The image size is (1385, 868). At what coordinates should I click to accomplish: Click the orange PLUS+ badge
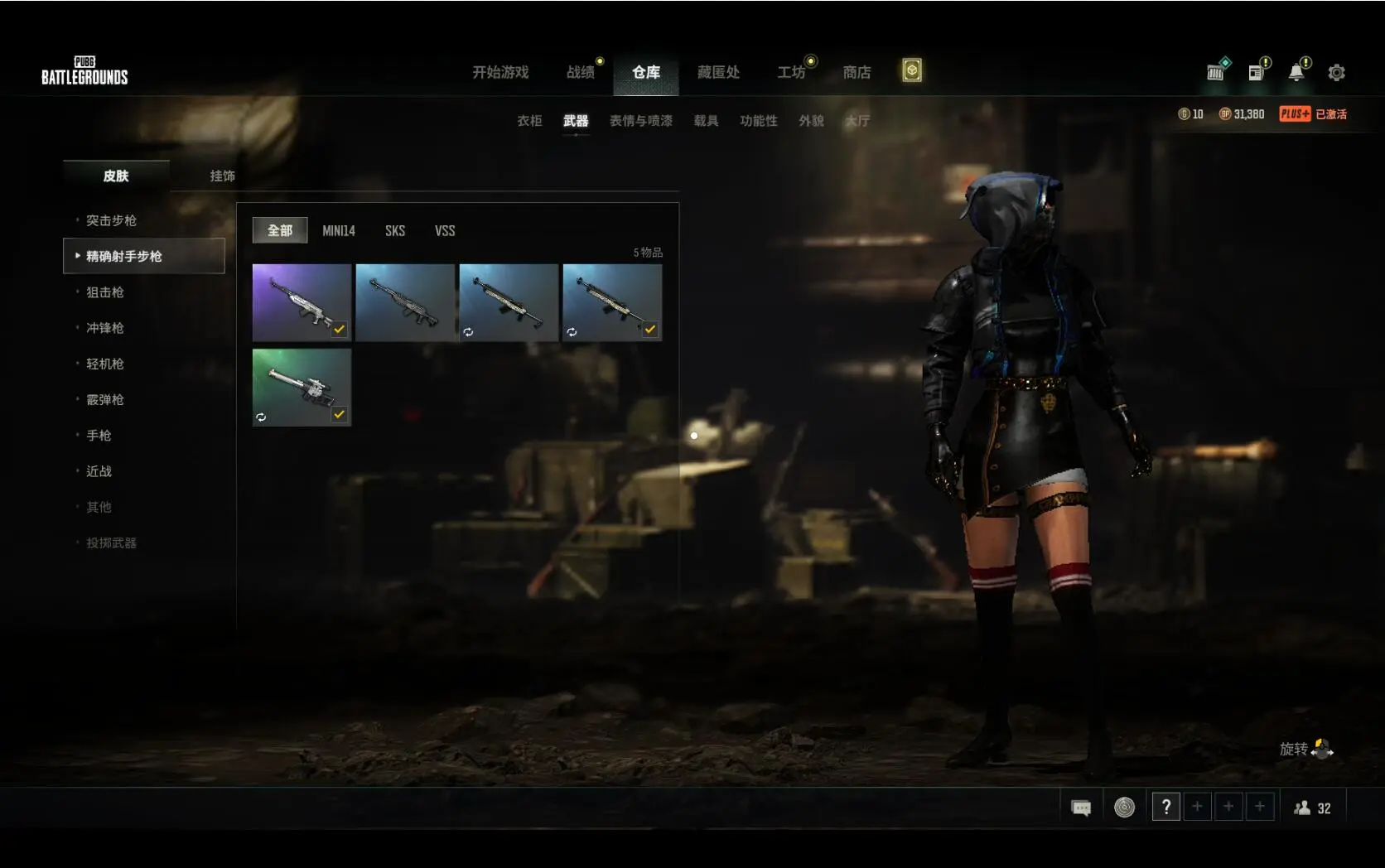1295,113
